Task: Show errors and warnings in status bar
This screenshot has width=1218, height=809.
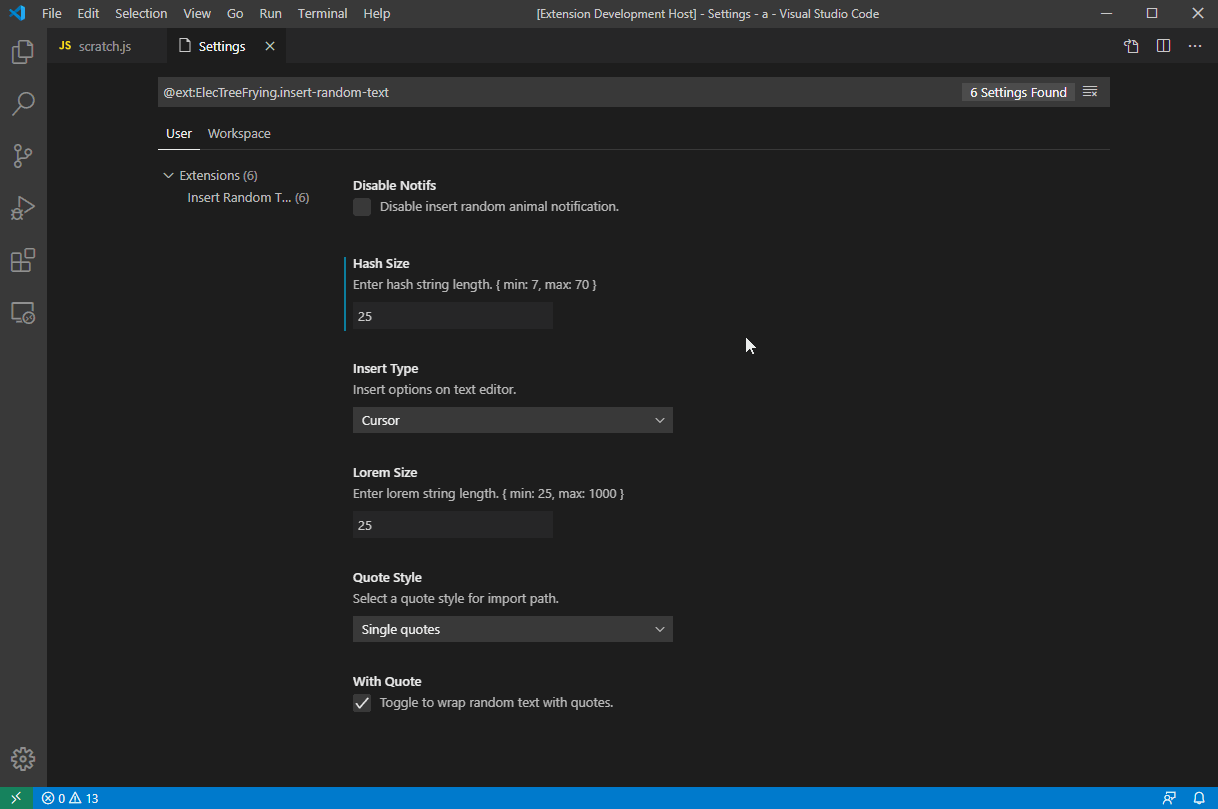Action: (x=70, y=798)
